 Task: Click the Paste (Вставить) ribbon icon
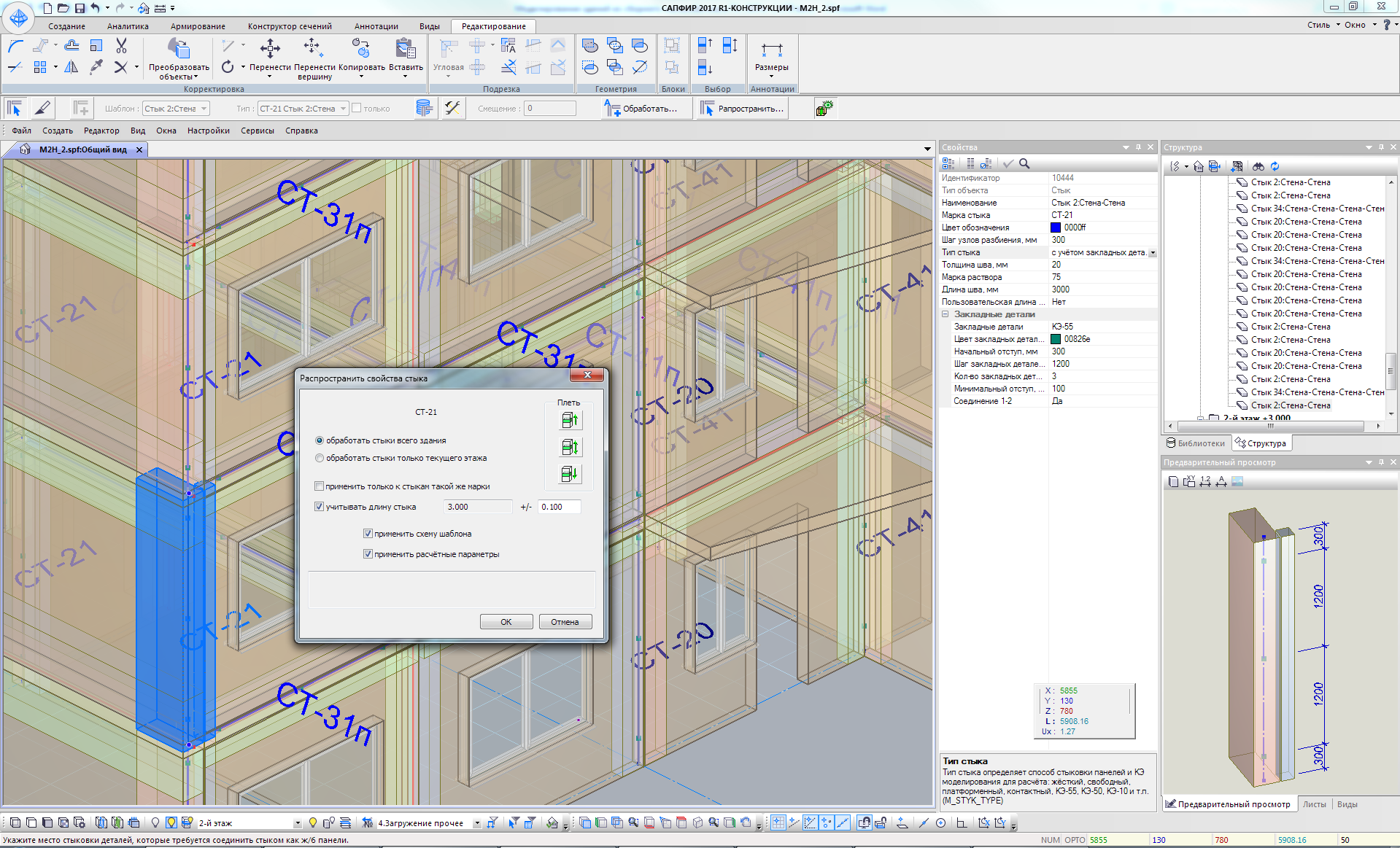tap(406, 49)
